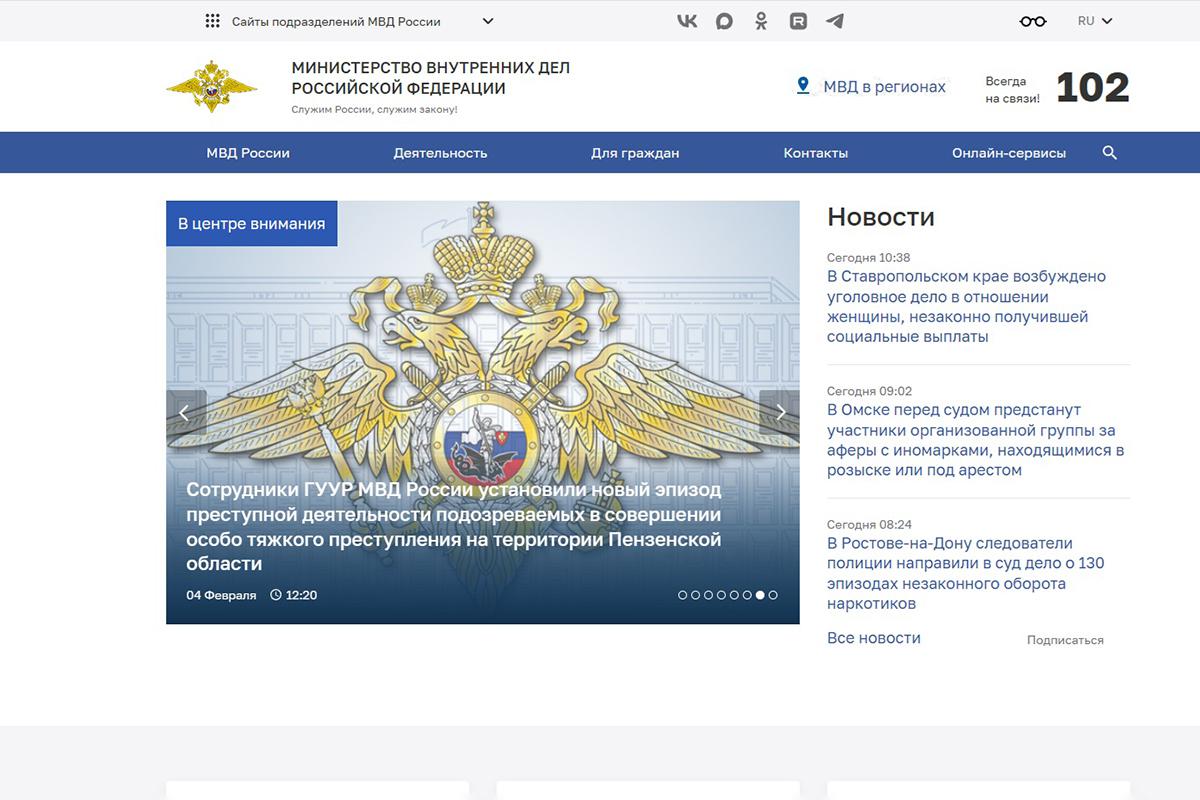Open Все новости link
1200x800 pixels.
coord(874,637)
